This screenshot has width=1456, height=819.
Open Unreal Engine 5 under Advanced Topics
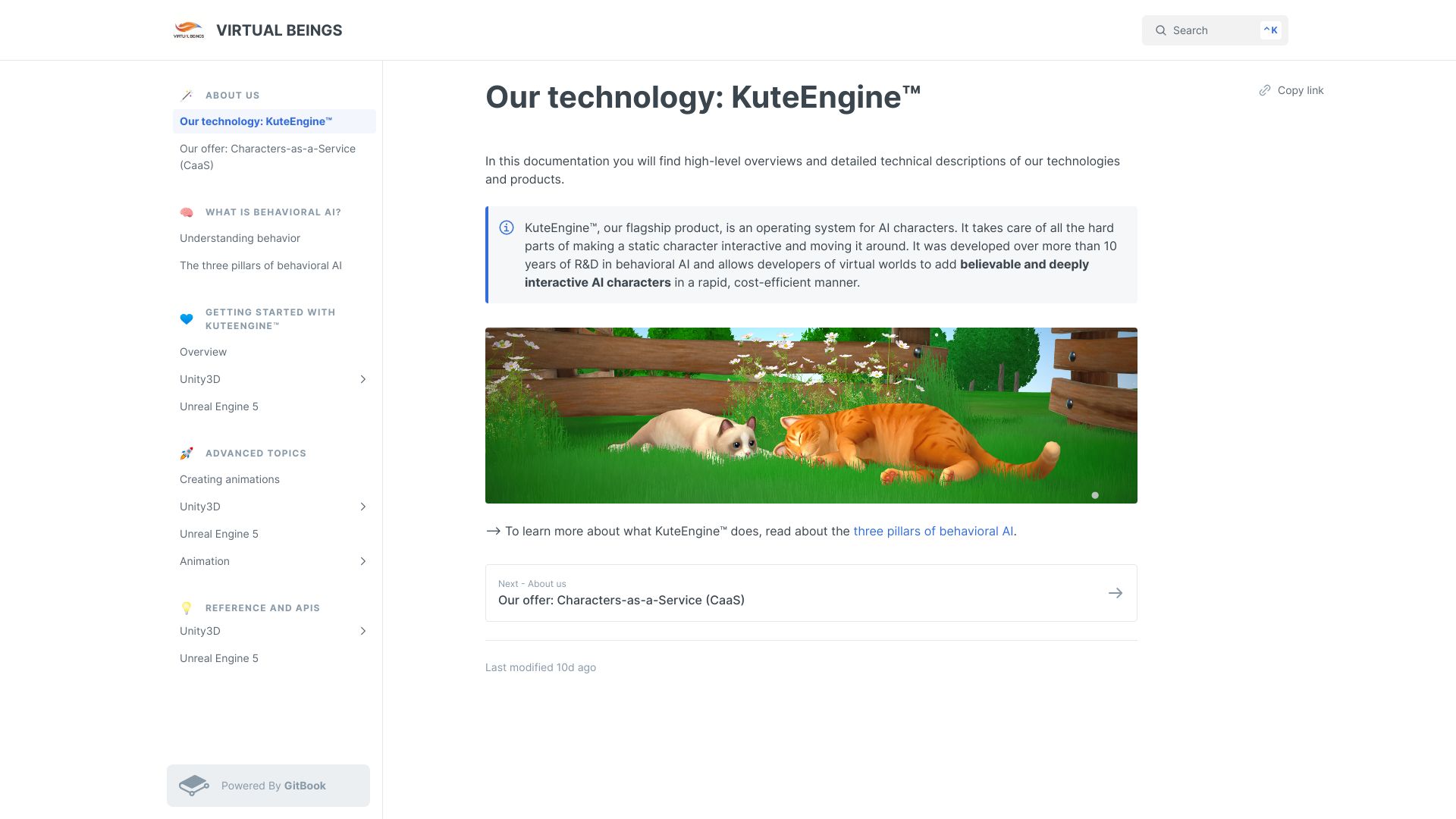[x=275, y=534]
